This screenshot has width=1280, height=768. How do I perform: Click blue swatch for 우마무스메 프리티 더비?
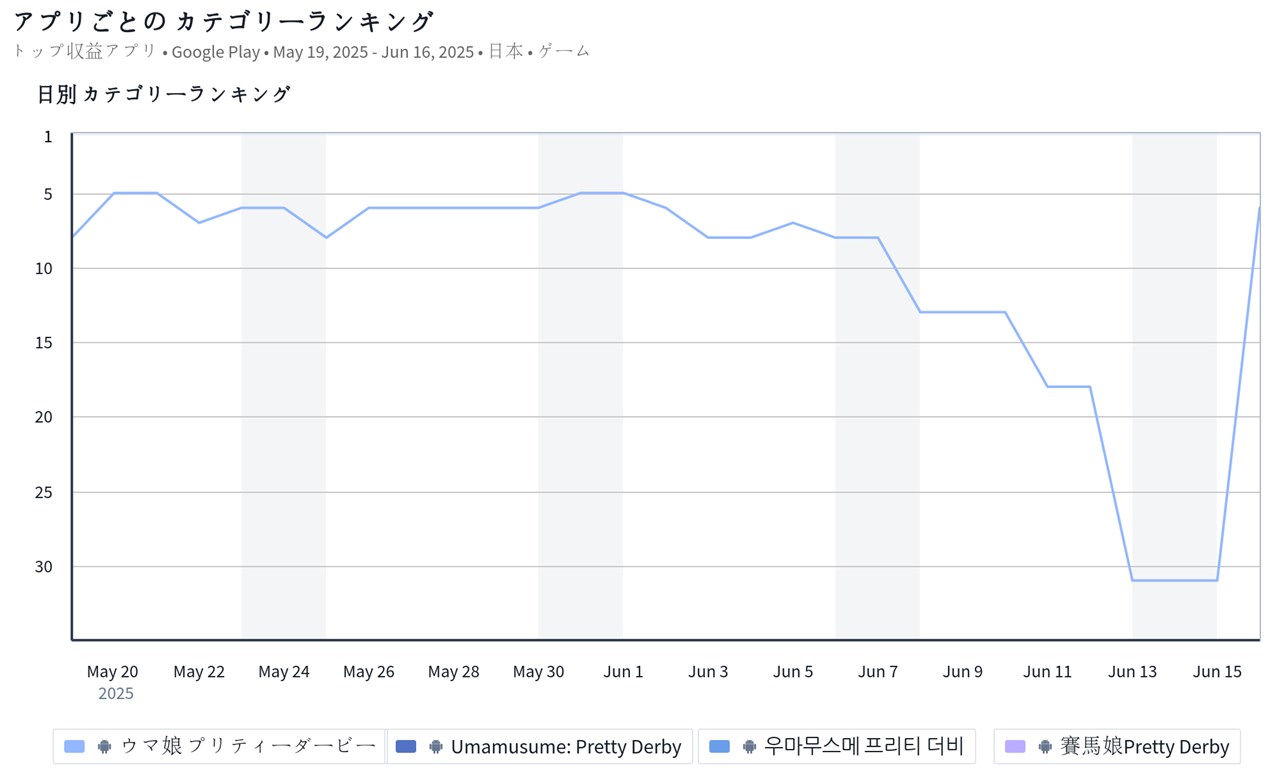pos(719,746)
